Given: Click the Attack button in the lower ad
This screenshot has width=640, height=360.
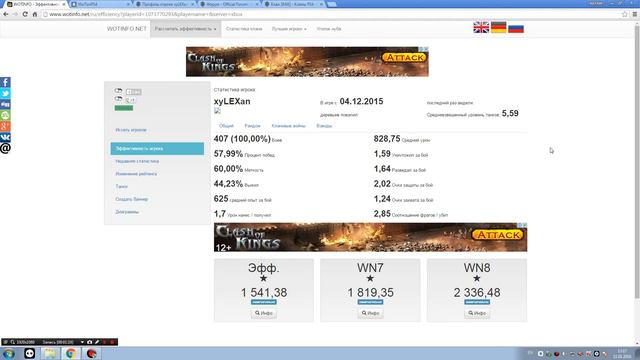Looking at the screenshot, I should [498, 235].
